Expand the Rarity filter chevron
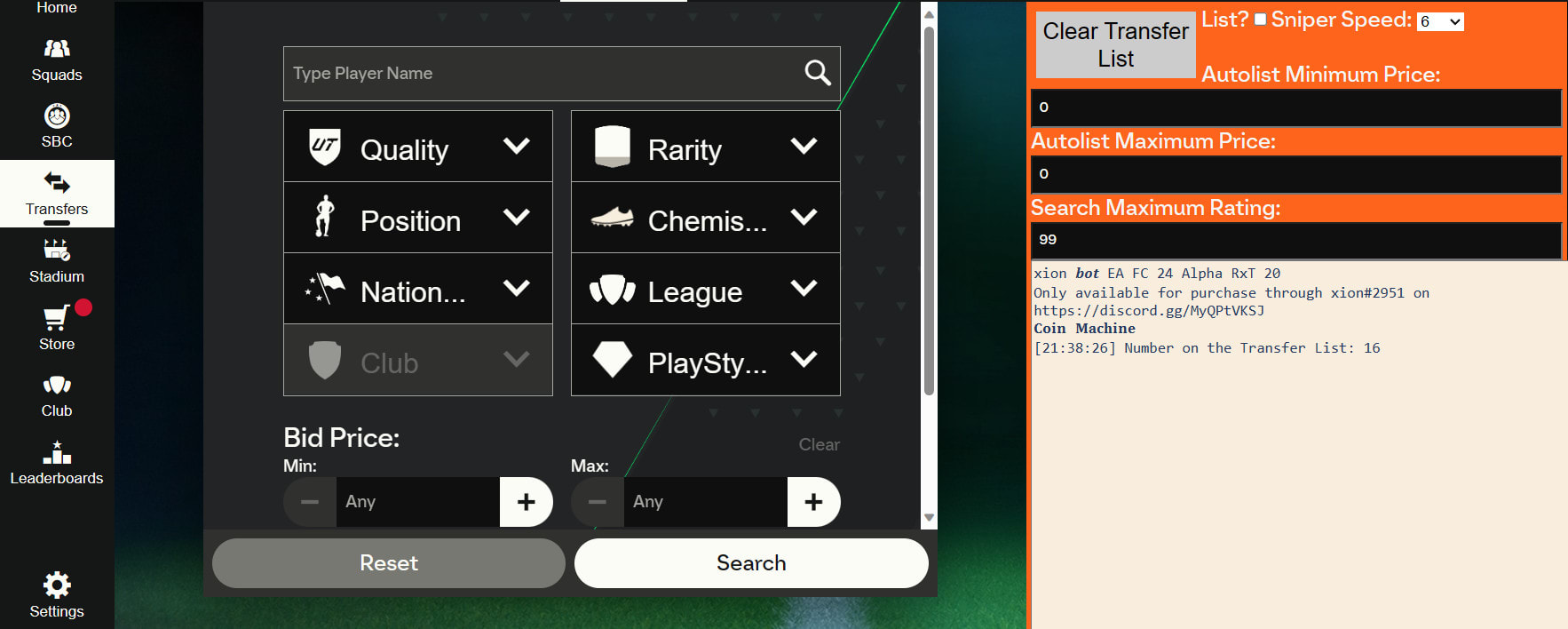The image size is (1568, 629). click(x=804, y=146)
